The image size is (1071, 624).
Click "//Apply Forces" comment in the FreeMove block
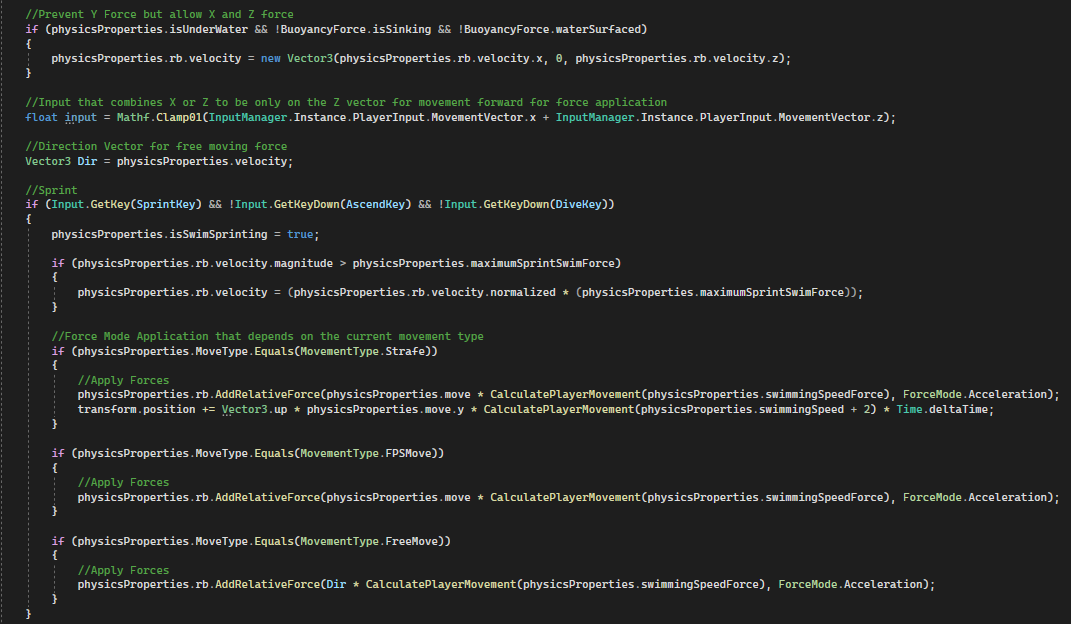124,571
